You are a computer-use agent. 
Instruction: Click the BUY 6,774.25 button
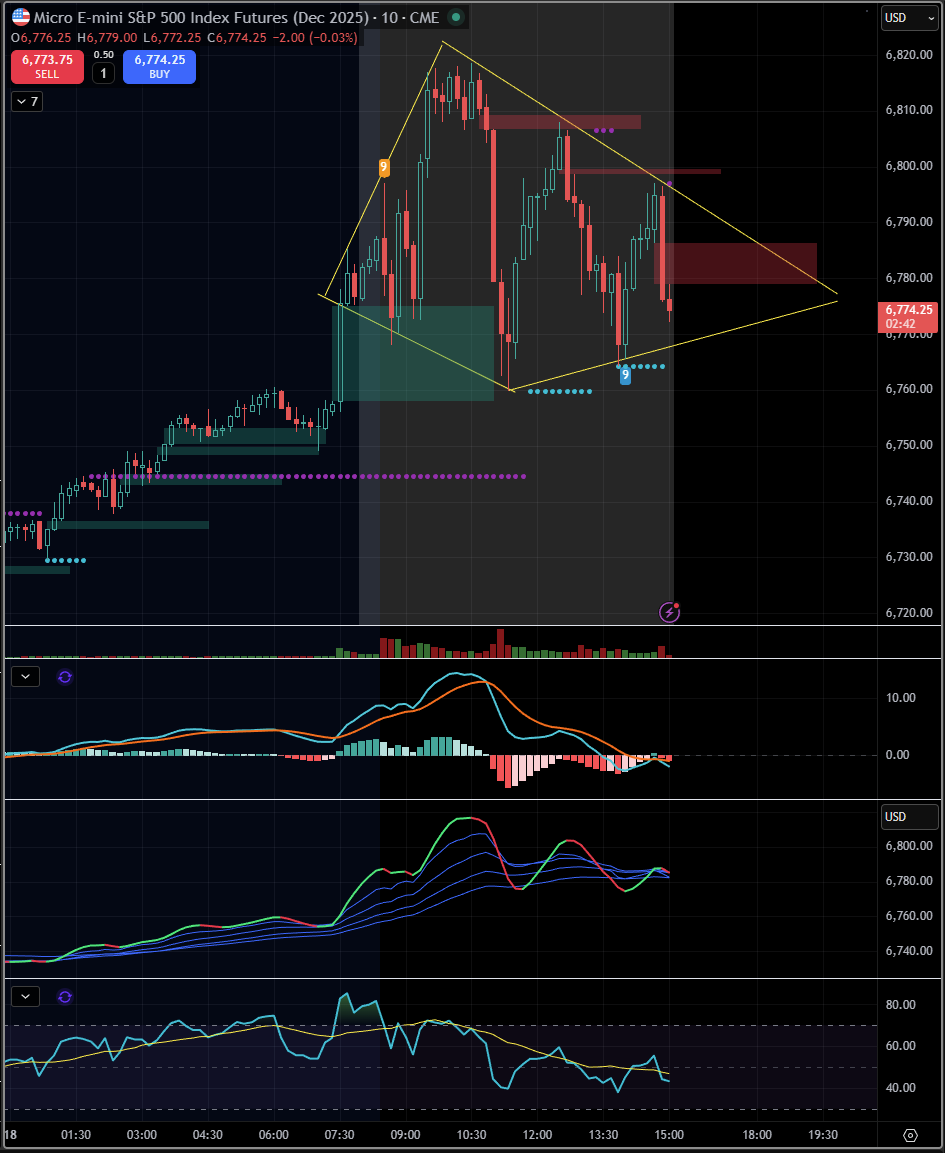point(160,67)
